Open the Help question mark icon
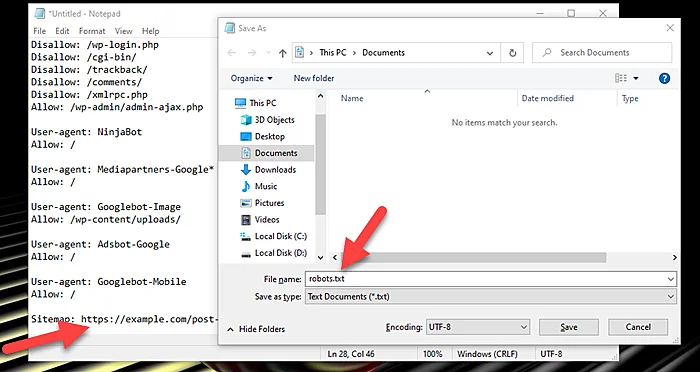 tap(664, 79)
